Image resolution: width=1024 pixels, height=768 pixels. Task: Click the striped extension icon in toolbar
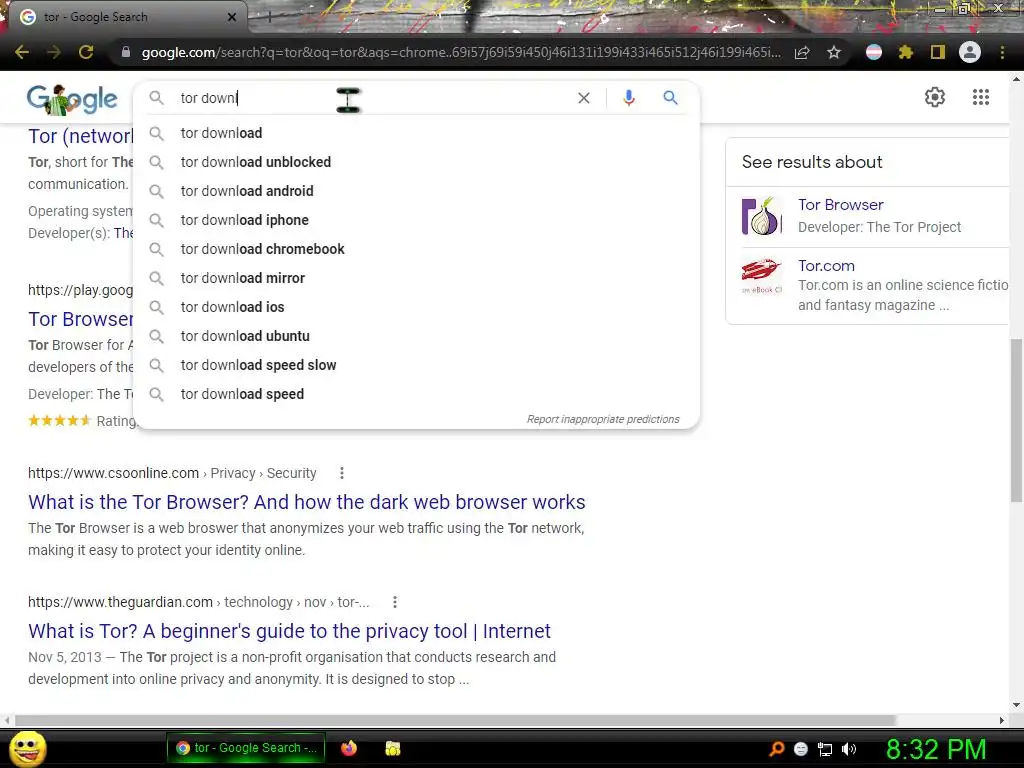[874, 52]
